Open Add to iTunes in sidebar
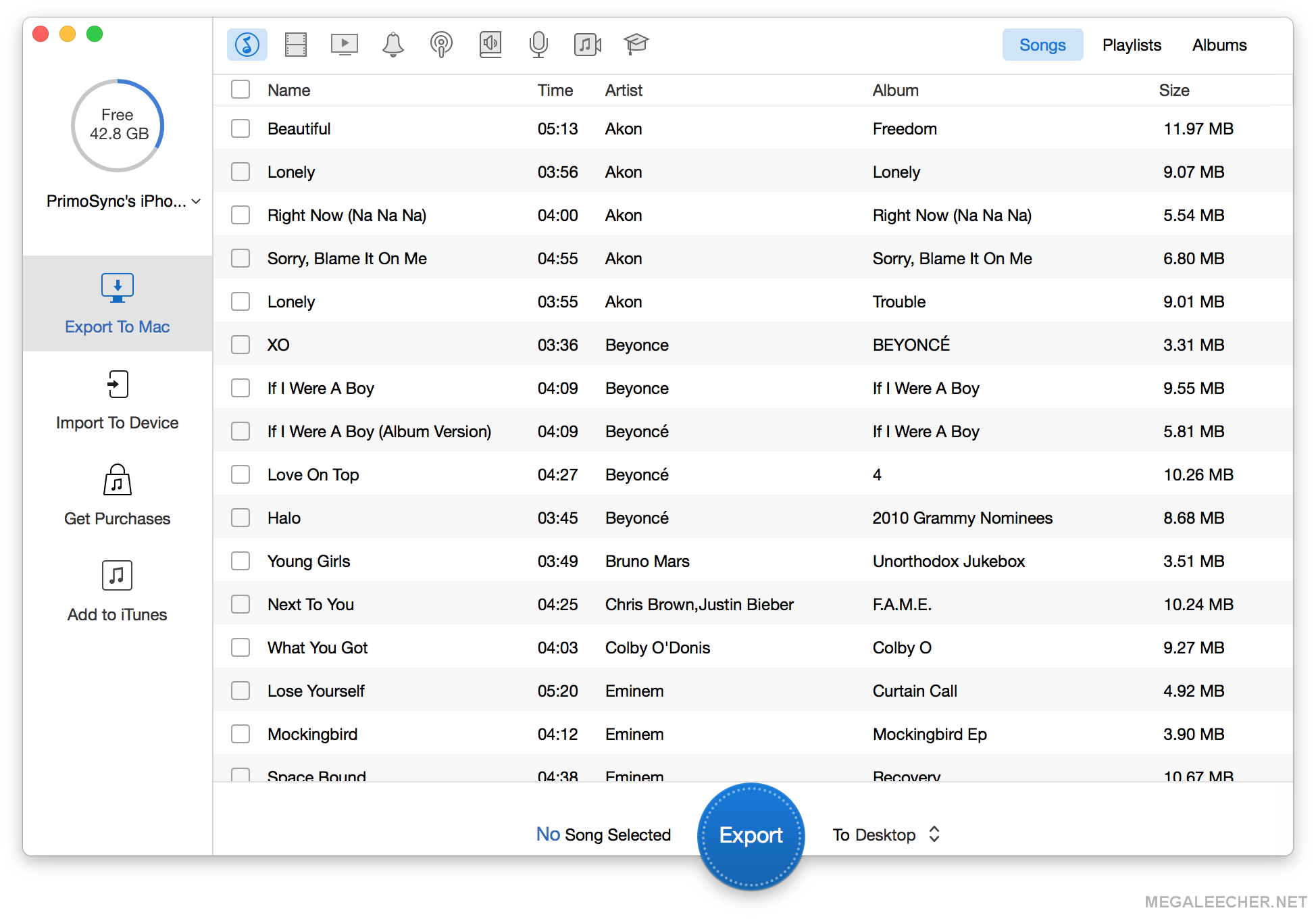The width and height of the screenshot is (1316, 919). tap(118, 591)
